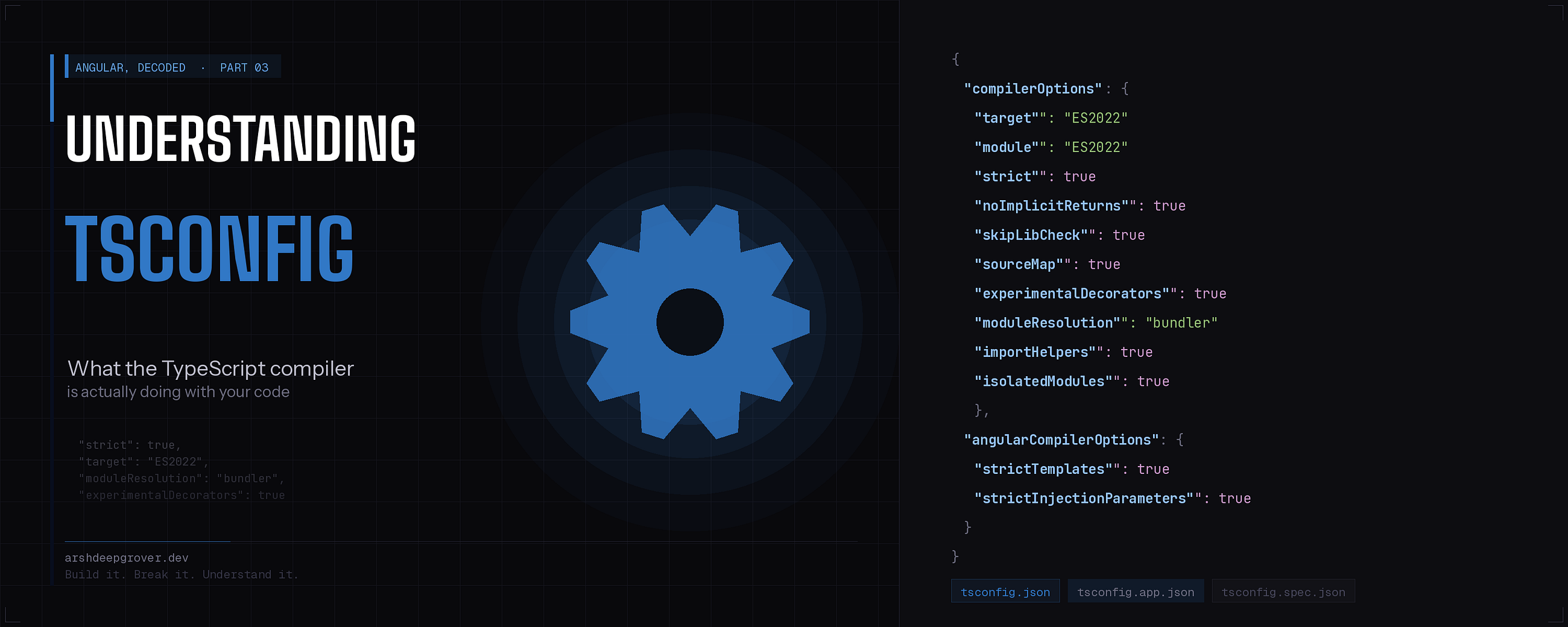Click the ANGULAR, DECODED · PART 03 badge
Screen dimensions: 1568x627
tap(172, 67)
